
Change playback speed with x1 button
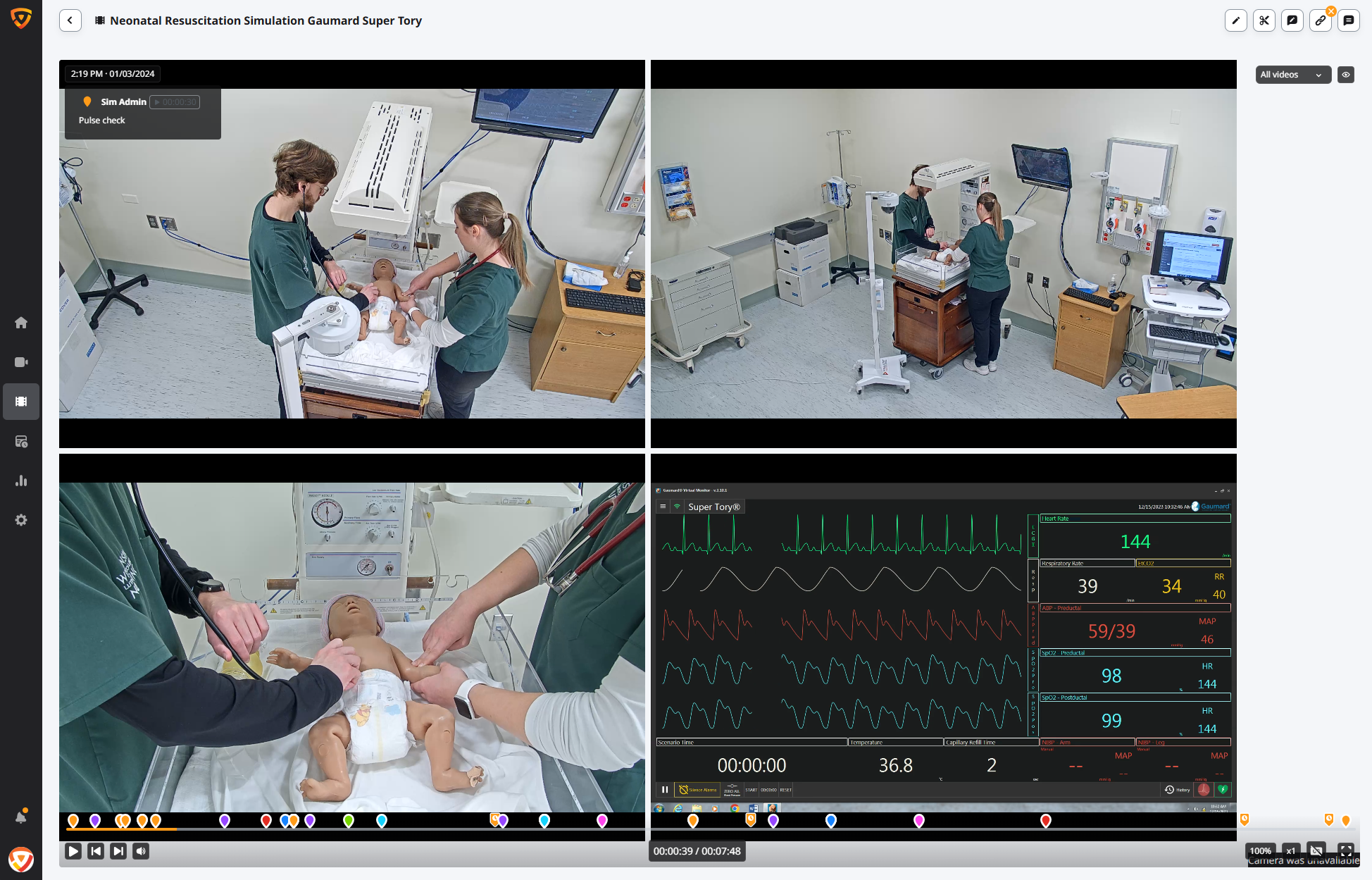pyautogui.click(x=1290, y=851)
